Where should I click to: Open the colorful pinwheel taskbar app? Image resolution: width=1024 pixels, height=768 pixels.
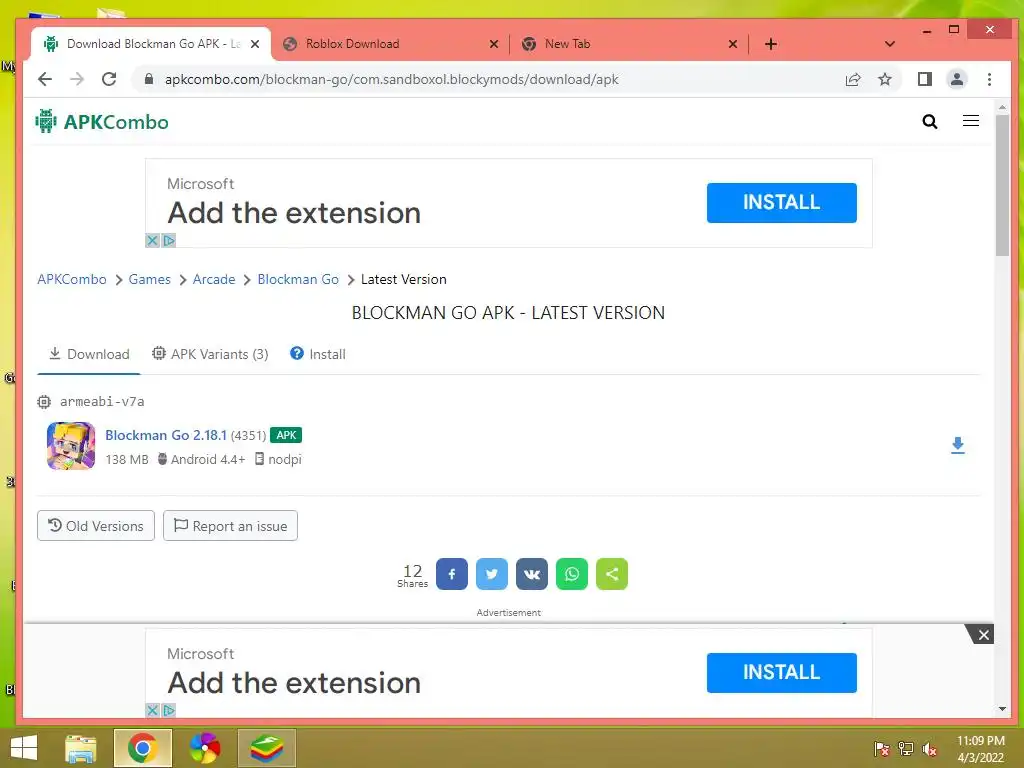(x=204, y=748)
